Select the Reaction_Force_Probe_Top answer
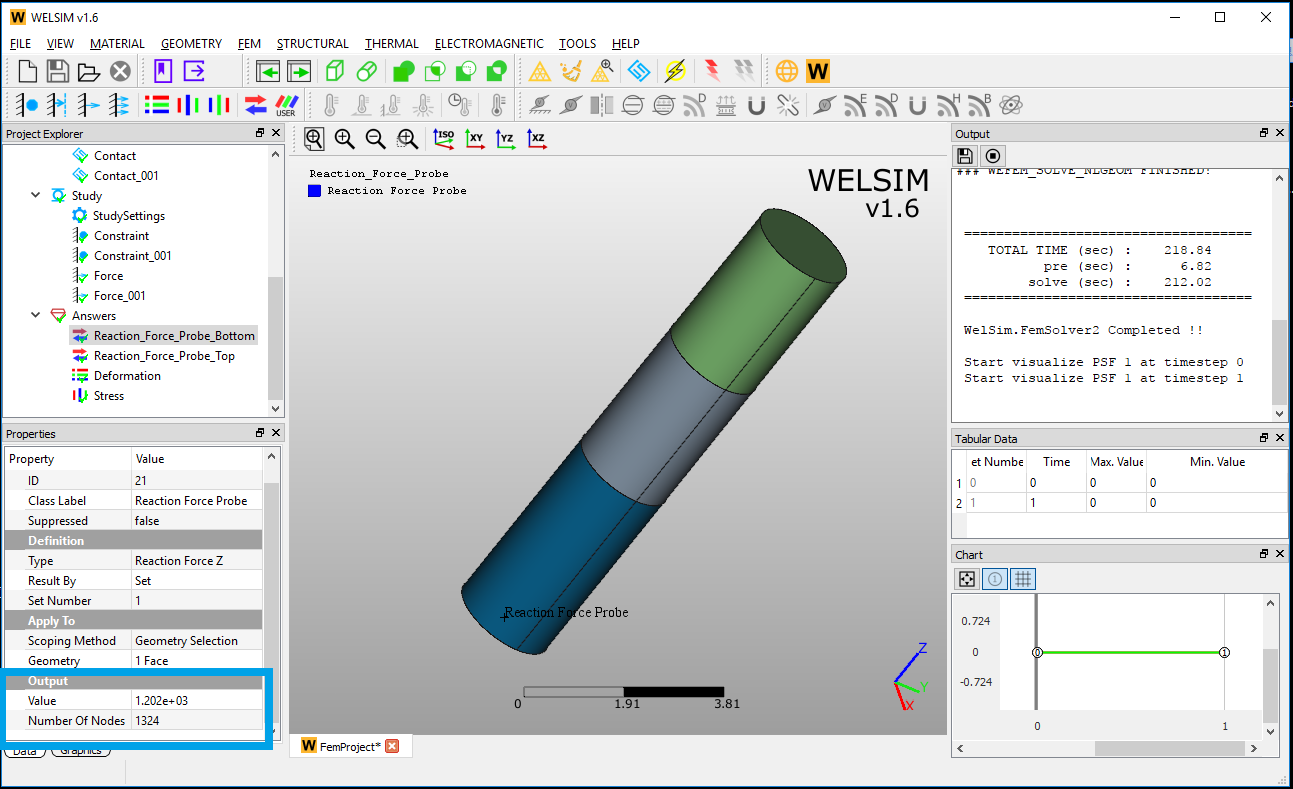 tap(163, 355)
